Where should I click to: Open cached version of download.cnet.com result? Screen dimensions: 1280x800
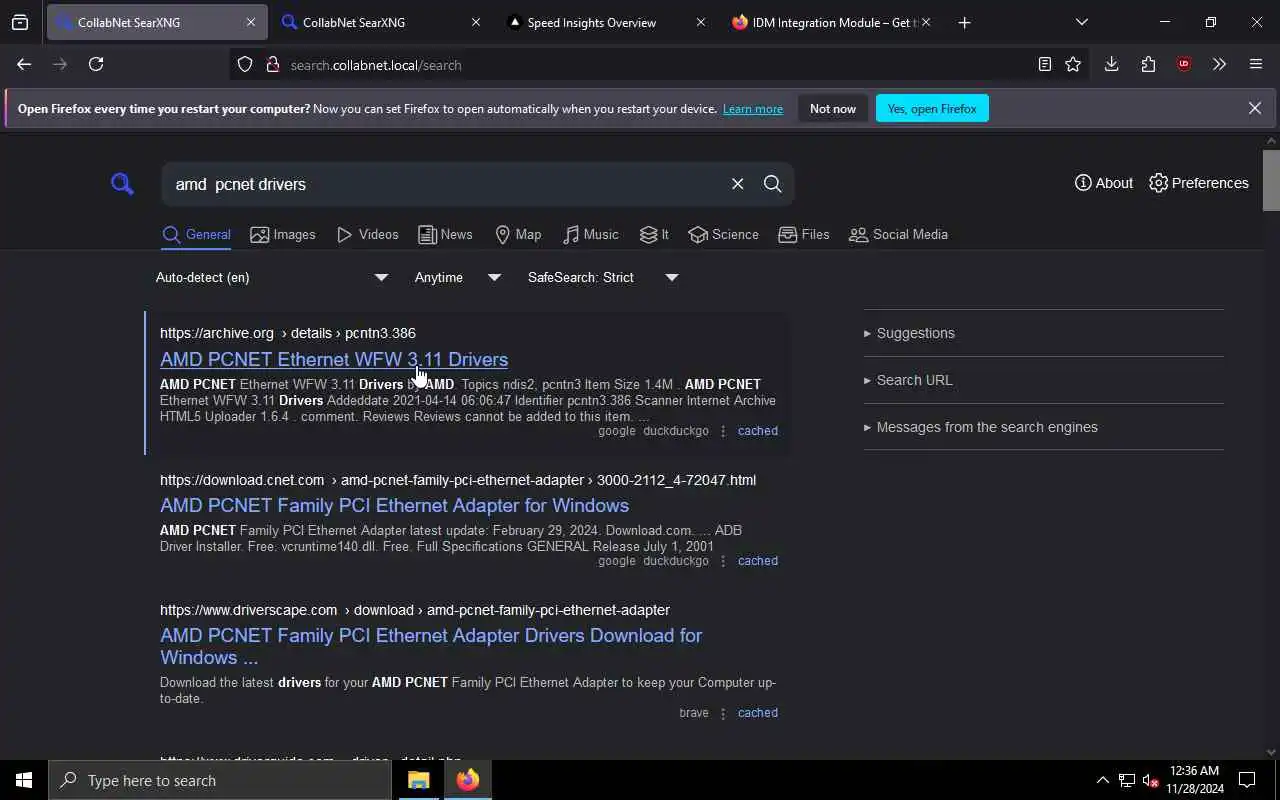click(x=757, y=561)
